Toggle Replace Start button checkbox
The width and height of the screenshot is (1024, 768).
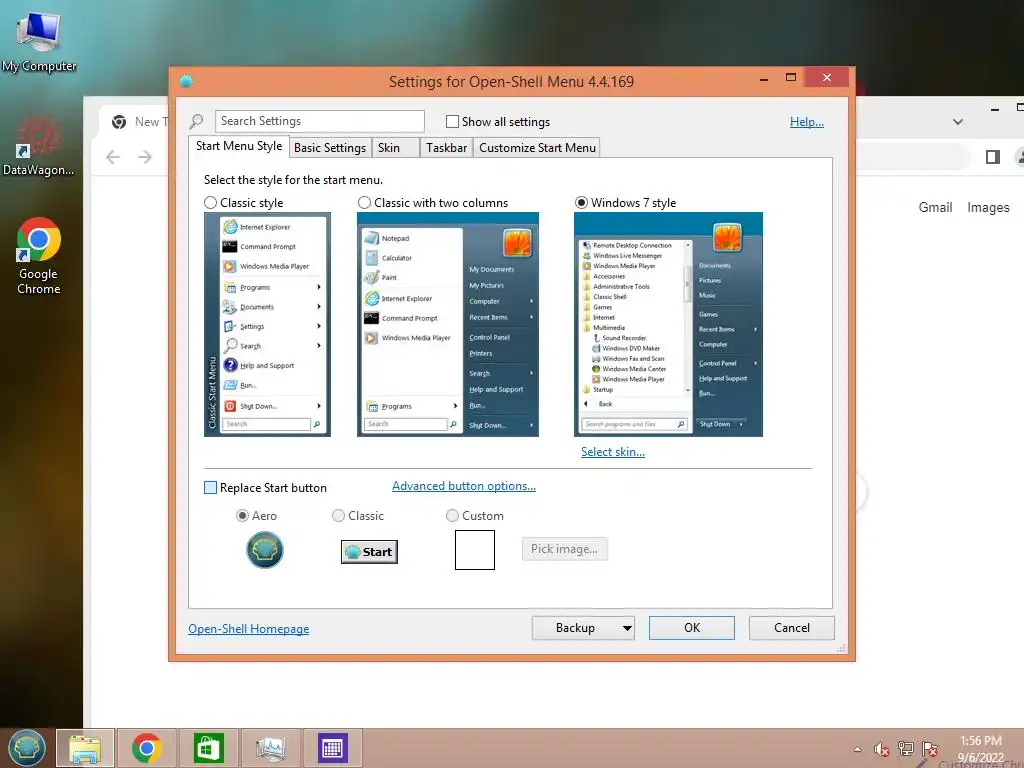pos(210,488)
